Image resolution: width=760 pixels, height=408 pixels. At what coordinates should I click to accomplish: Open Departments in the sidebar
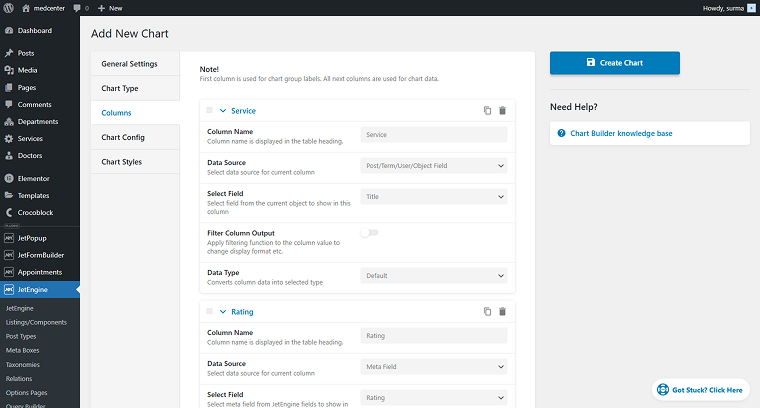pyautogui.click(x=40, y=122)
